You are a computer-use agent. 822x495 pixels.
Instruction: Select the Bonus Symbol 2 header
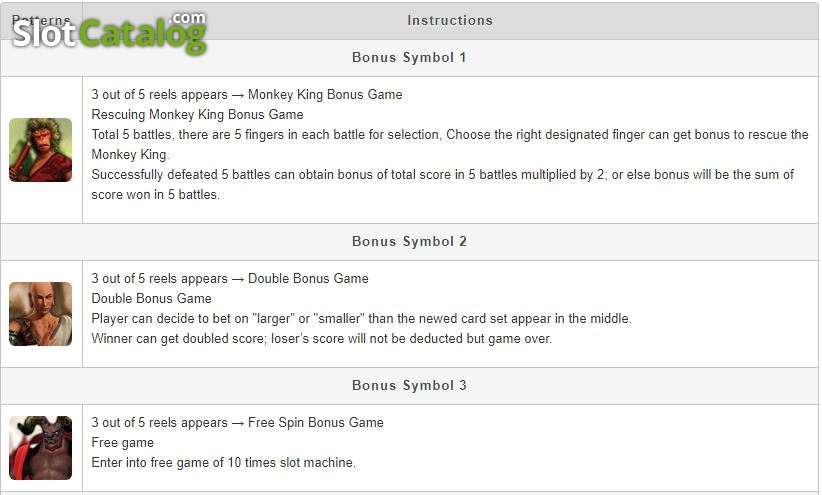tap(409, 242)
